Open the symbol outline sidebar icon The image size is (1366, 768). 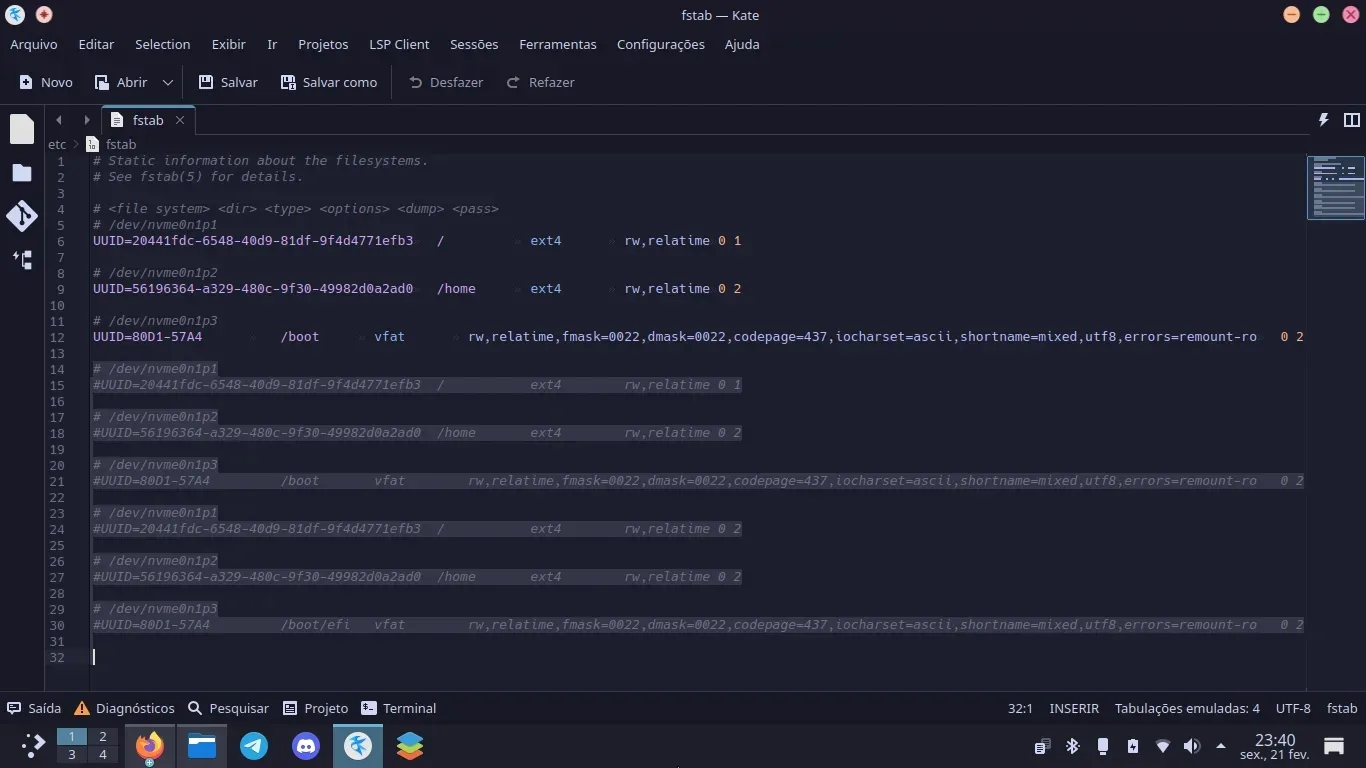[x=22, y=260]
